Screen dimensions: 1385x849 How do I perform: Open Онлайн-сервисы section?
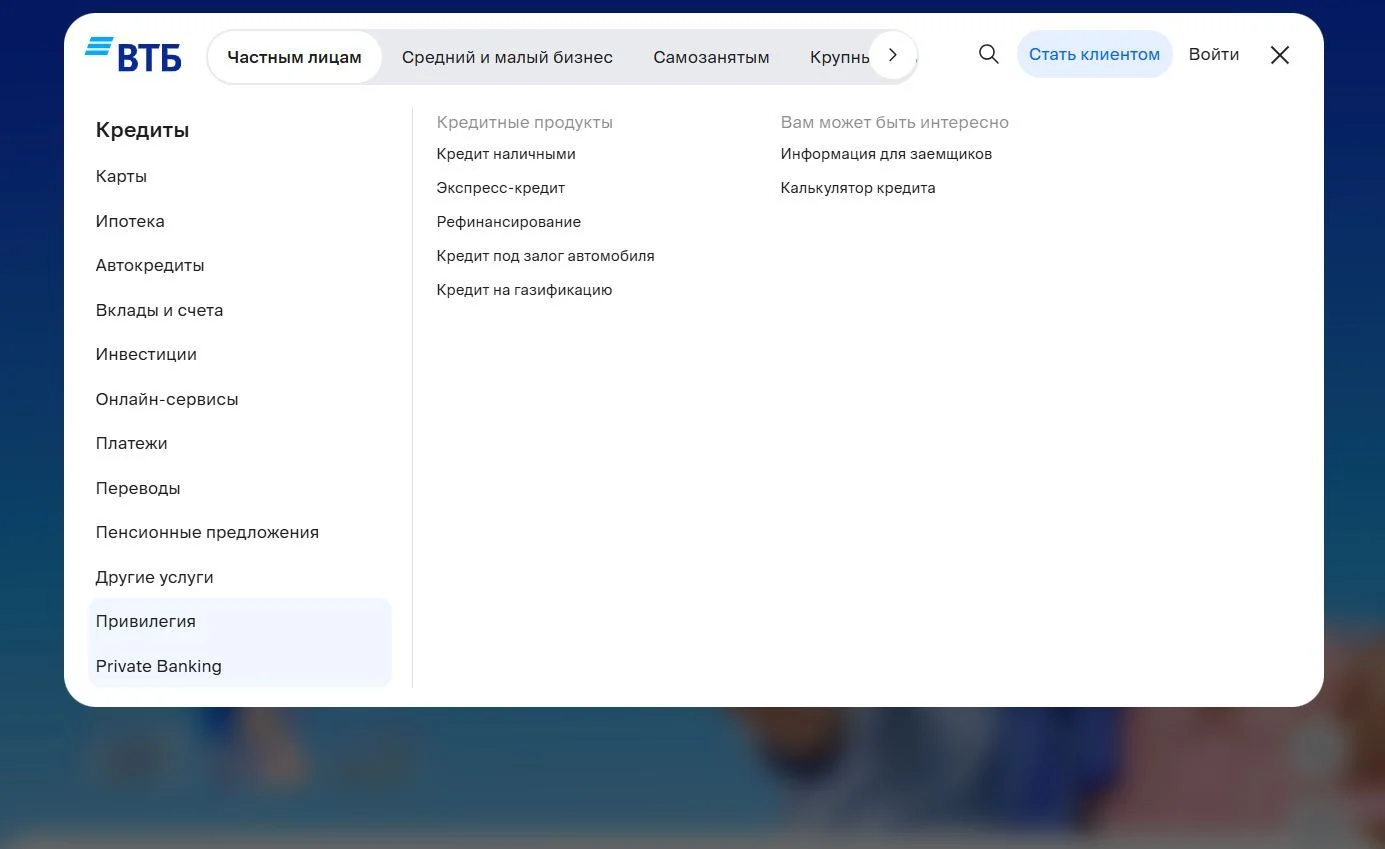(x=167, y=399)
